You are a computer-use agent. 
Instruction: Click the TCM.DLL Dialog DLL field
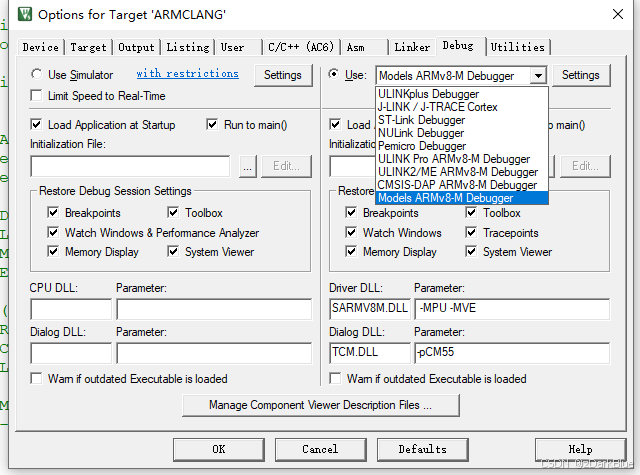[x=370, y=353]
